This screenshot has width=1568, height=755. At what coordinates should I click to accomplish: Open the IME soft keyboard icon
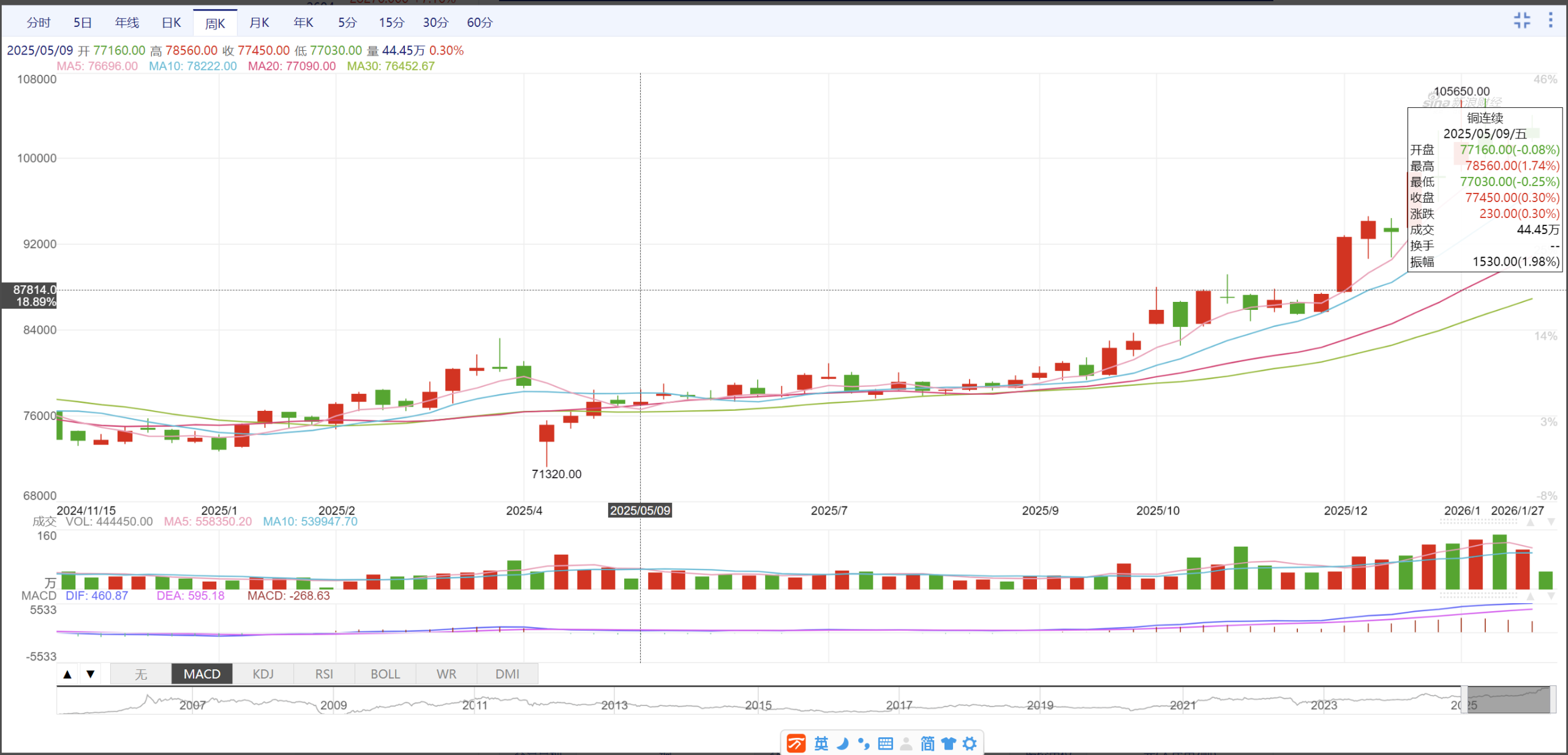(x=885, y=743)
